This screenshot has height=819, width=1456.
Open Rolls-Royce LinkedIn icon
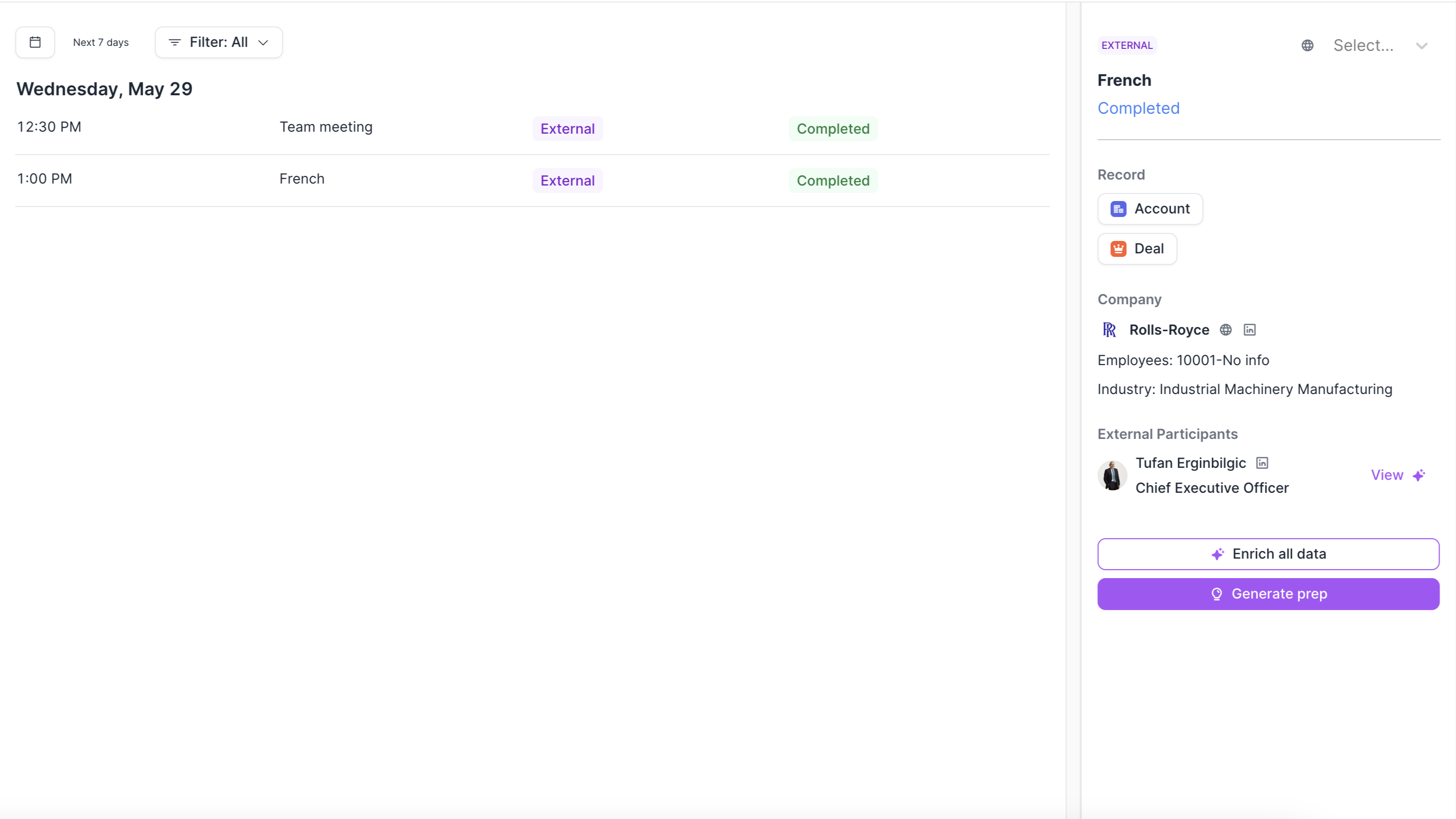(x=1249, y=330)
